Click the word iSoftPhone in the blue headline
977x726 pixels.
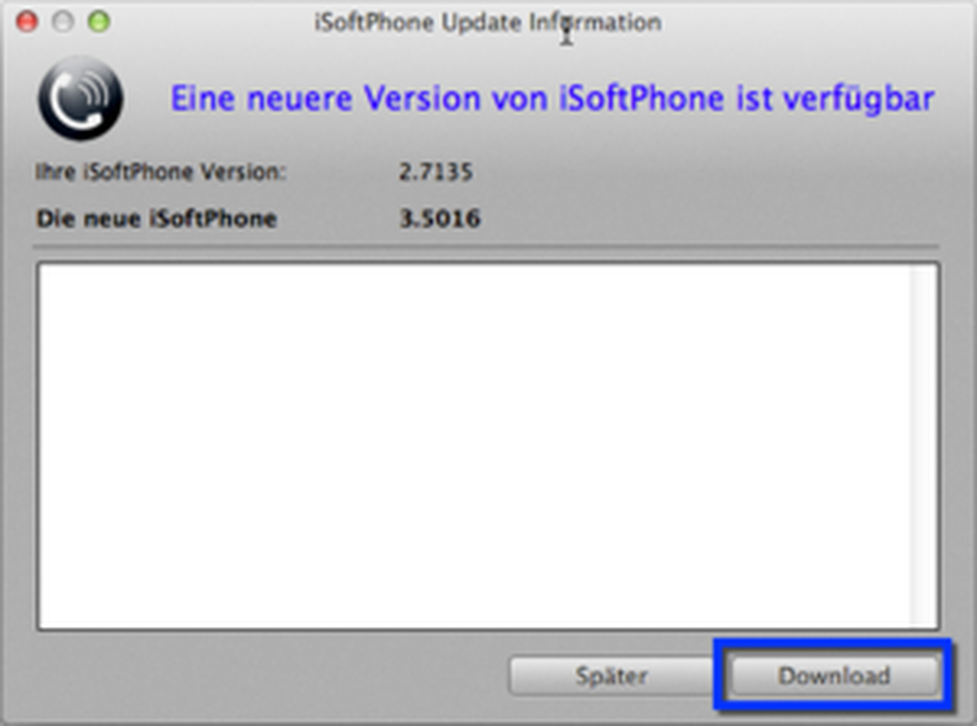[x=642, y=98]
